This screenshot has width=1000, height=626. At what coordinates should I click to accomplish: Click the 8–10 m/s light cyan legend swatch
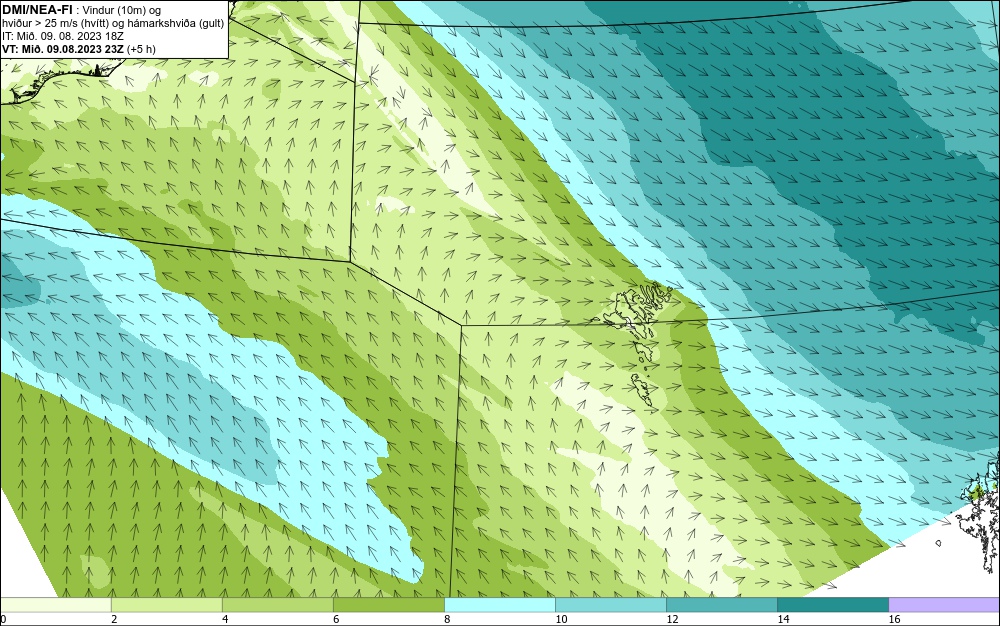click(x=499, y=604)
